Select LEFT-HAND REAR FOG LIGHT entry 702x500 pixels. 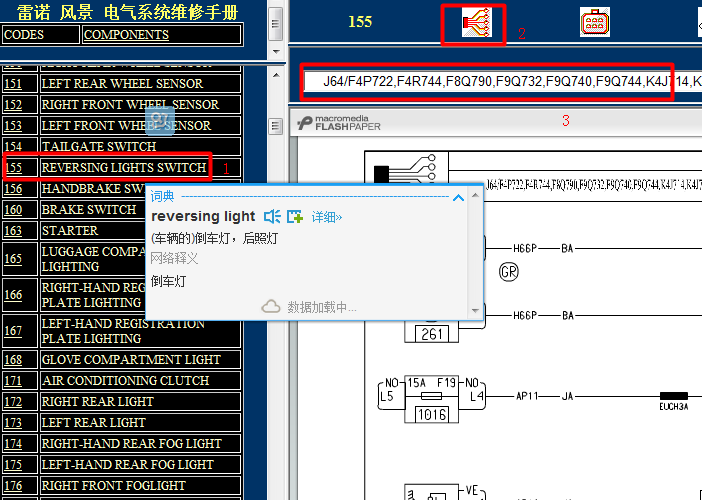(x=141, y=465)
